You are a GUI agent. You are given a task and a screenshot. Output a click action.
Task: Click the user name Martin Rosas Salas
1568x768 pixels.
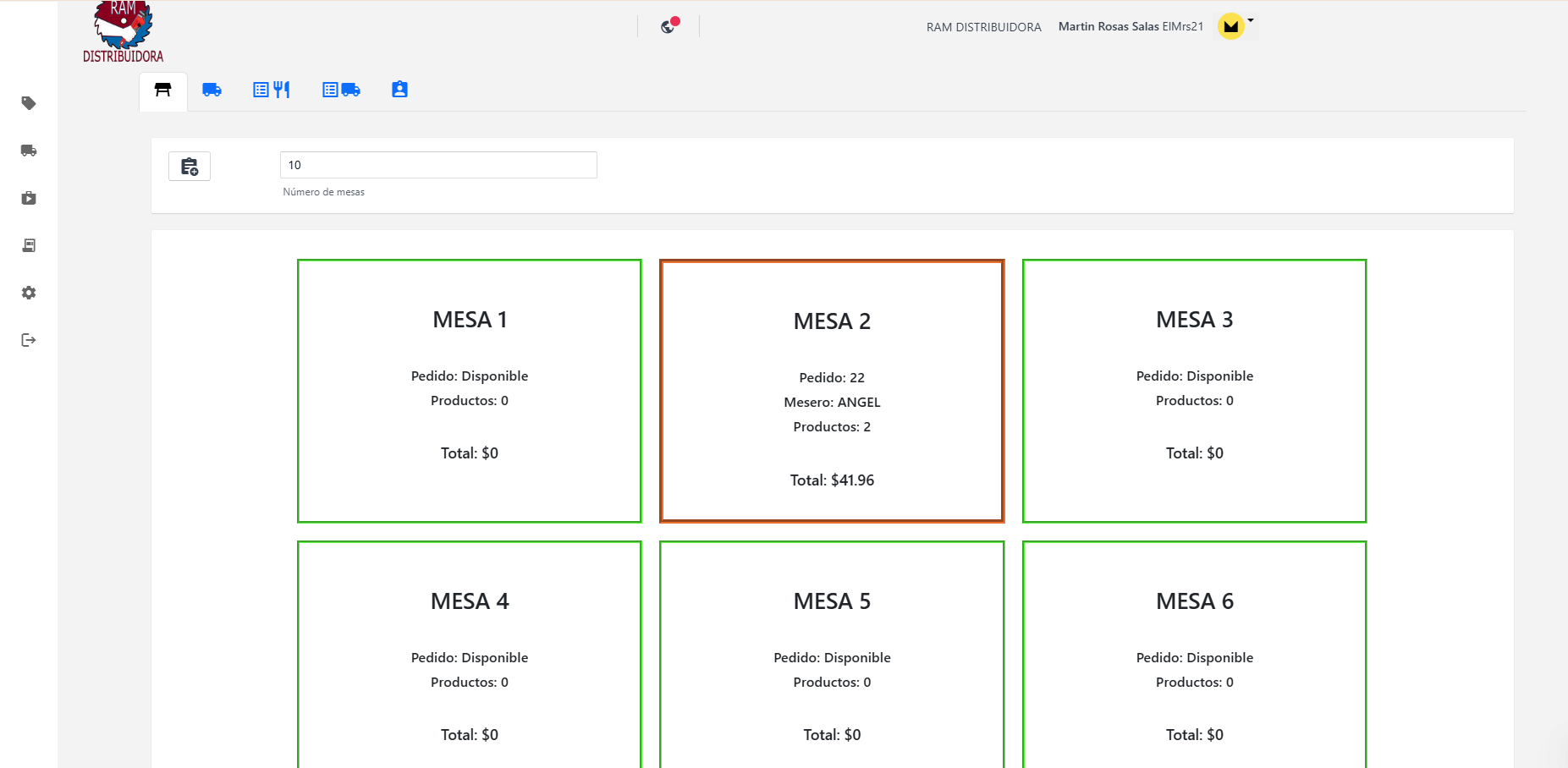click(1109, 26)
